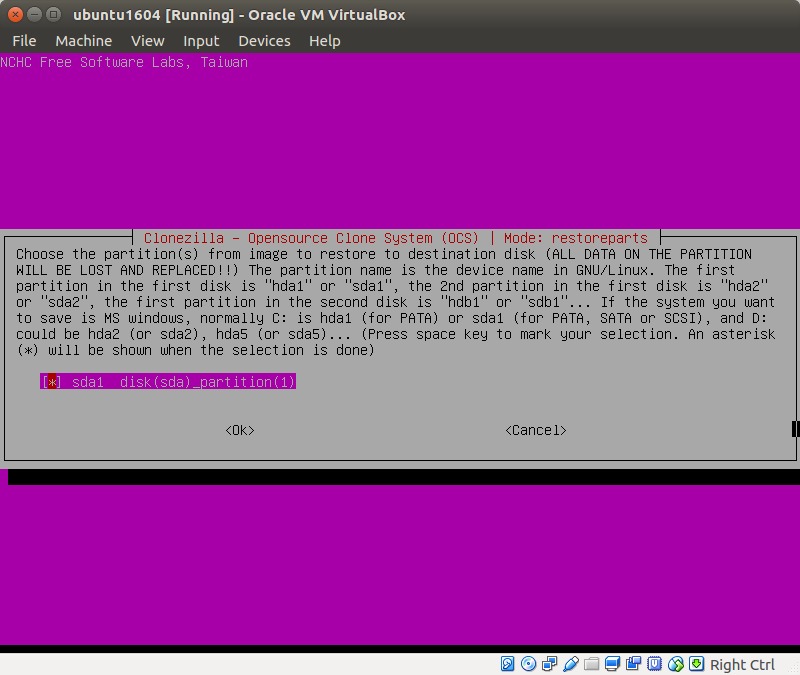Toggle the sda1 partition asterisk checkbox
Screen dimensions: 800x675
coord(52,382)
